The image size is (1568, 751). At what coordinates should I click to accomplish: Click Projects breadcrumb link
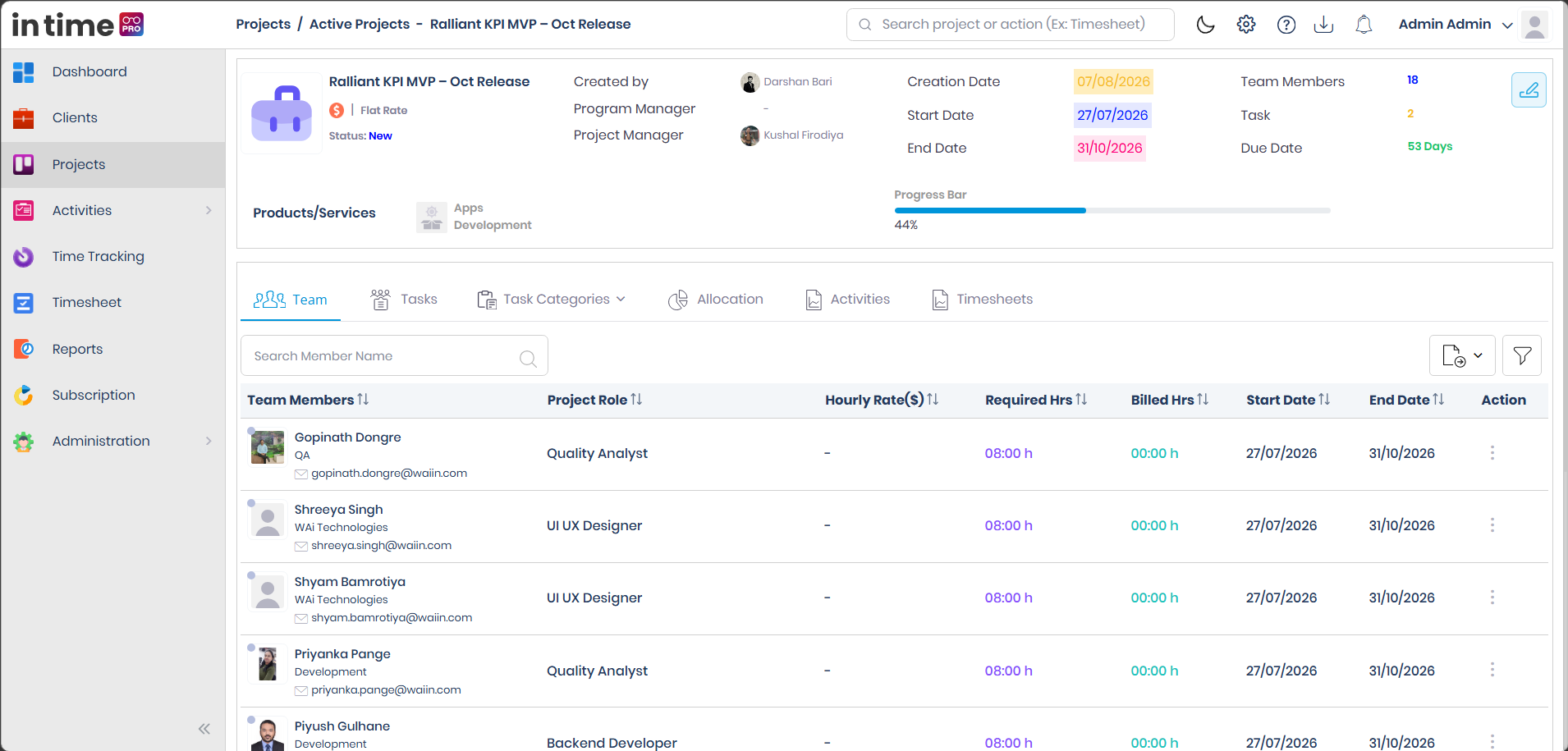[x=264, y=24]
